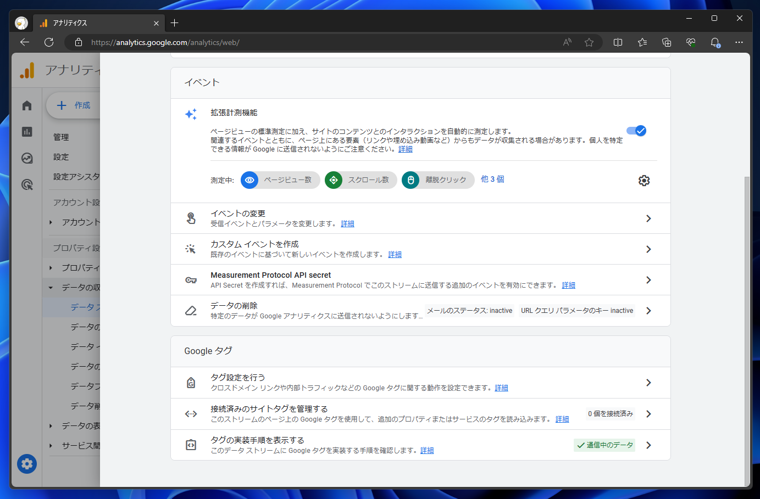Viewport: 760px width, 499px height.
Task: Open the favorites list icon
Action: [642, 42]
